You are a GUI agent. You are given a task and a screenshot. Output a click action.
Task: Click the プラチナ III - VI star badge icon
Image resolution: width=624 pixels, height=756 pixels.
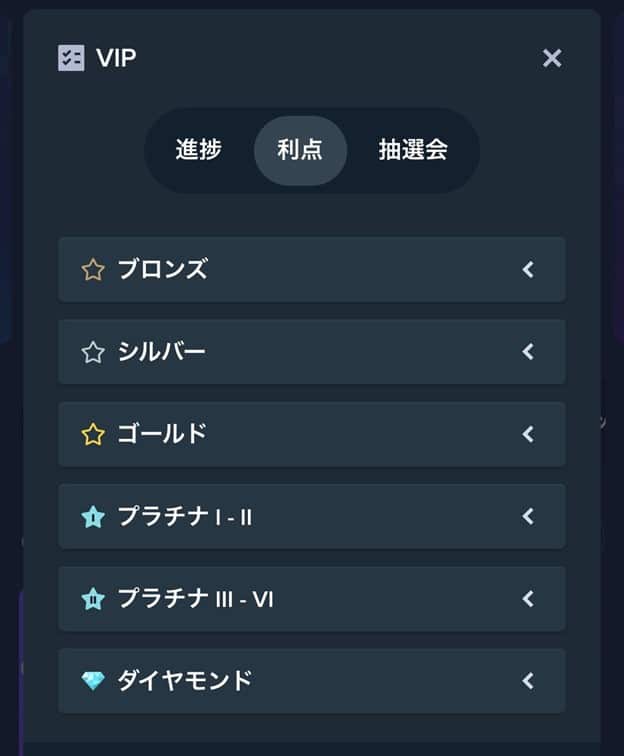pyautogui.click(x=93, y=599)
